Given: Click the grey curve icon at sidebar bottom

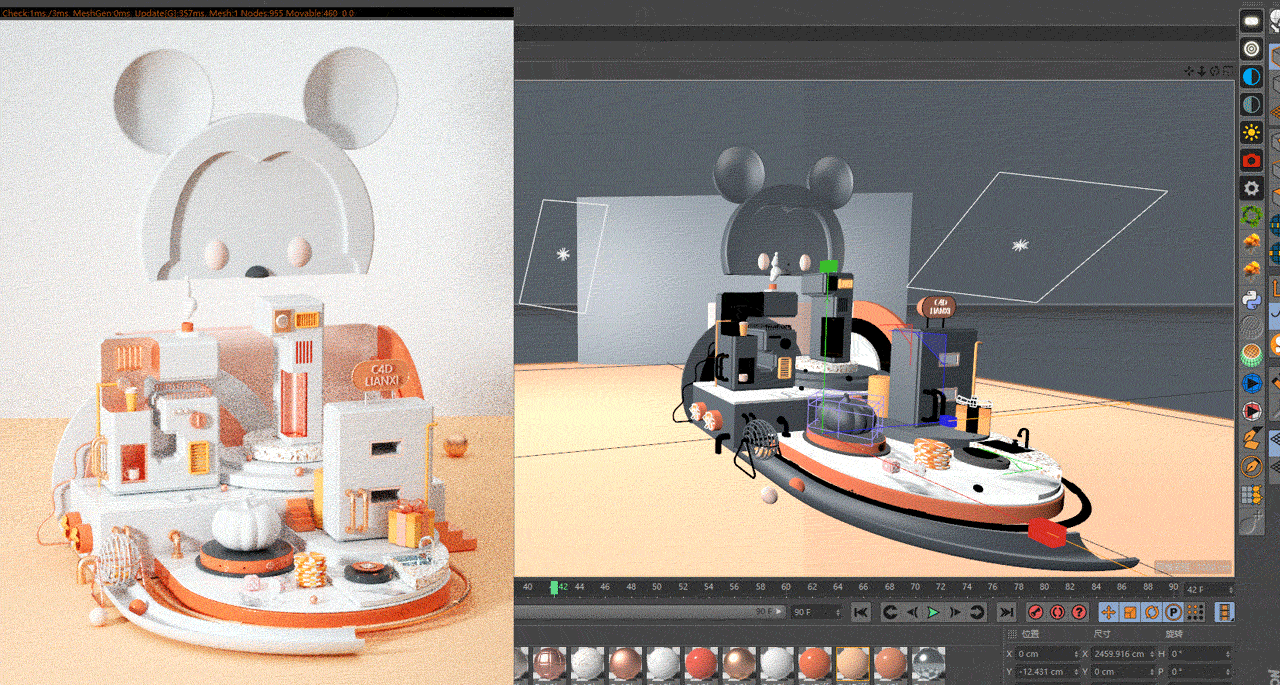Looking at the screenshot, I should point(1251,521).
